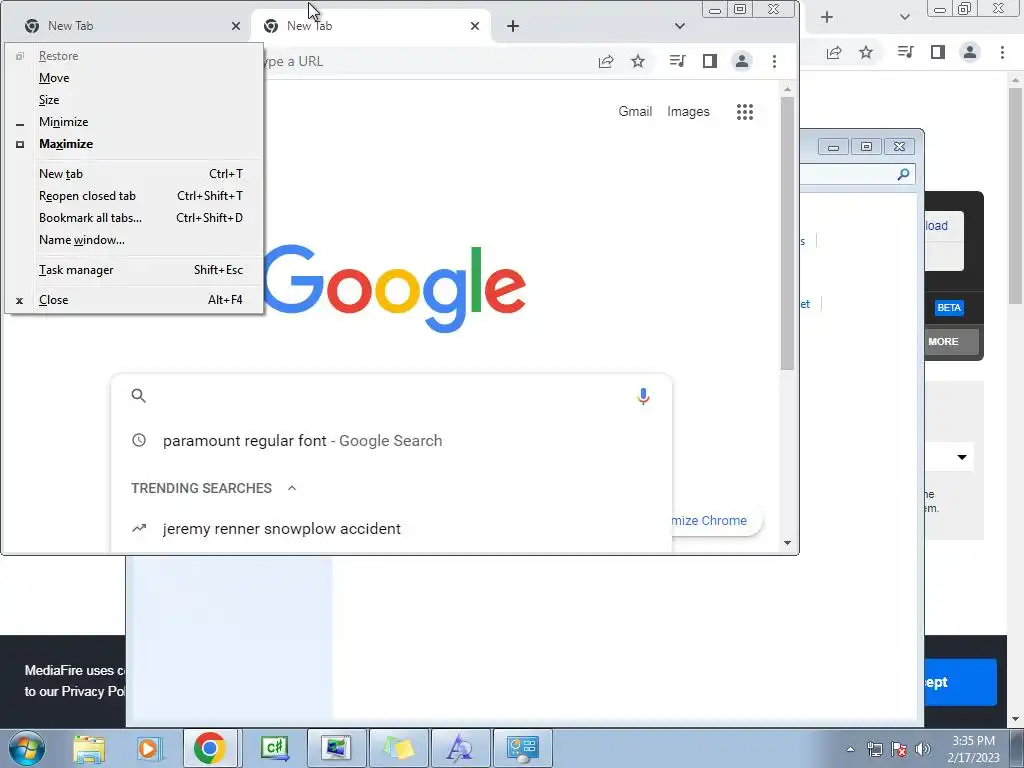Click the front Chrome vertical scrollbar thumb
The height and width of the screenshot is (768, 1024).
(x=788, y=233)
